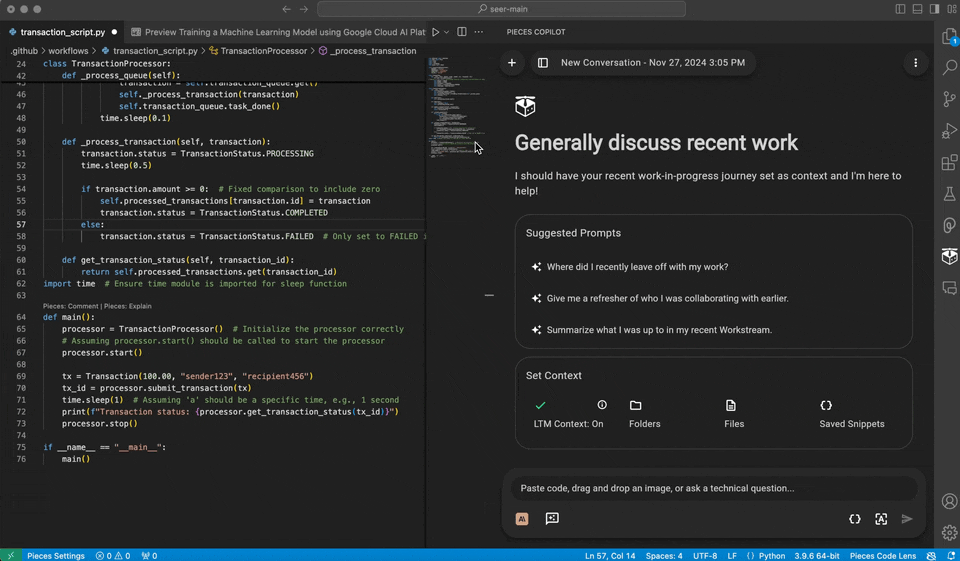
Task: Open the Testing flask view
Action: point(949,194)
